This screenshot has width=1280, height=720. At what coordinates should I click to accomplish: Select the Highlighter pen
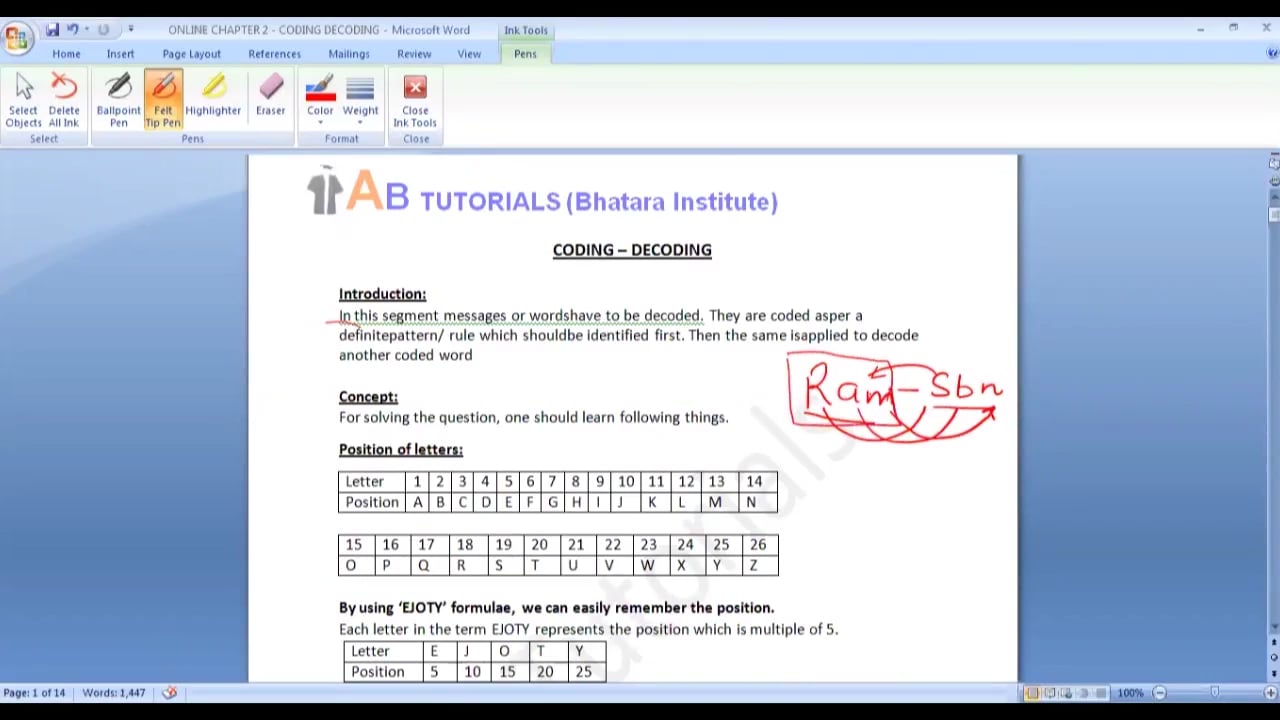(213, 96)
